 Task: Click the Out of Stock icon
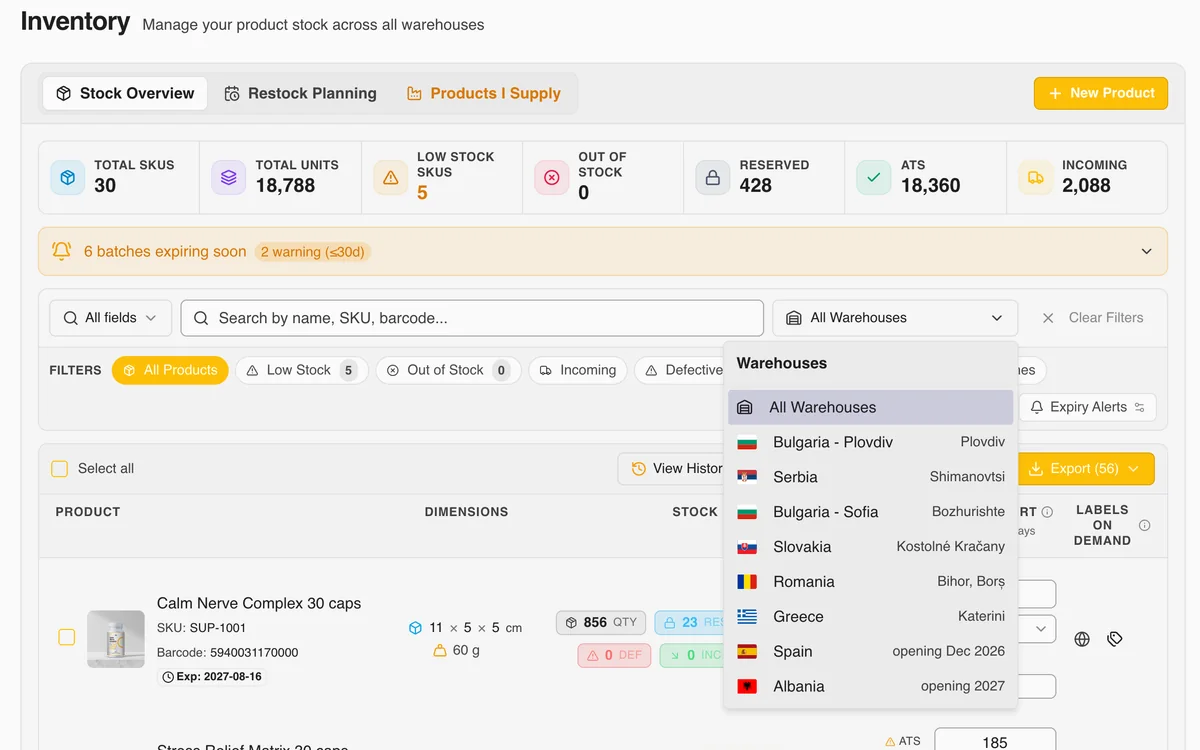point(552,177)
